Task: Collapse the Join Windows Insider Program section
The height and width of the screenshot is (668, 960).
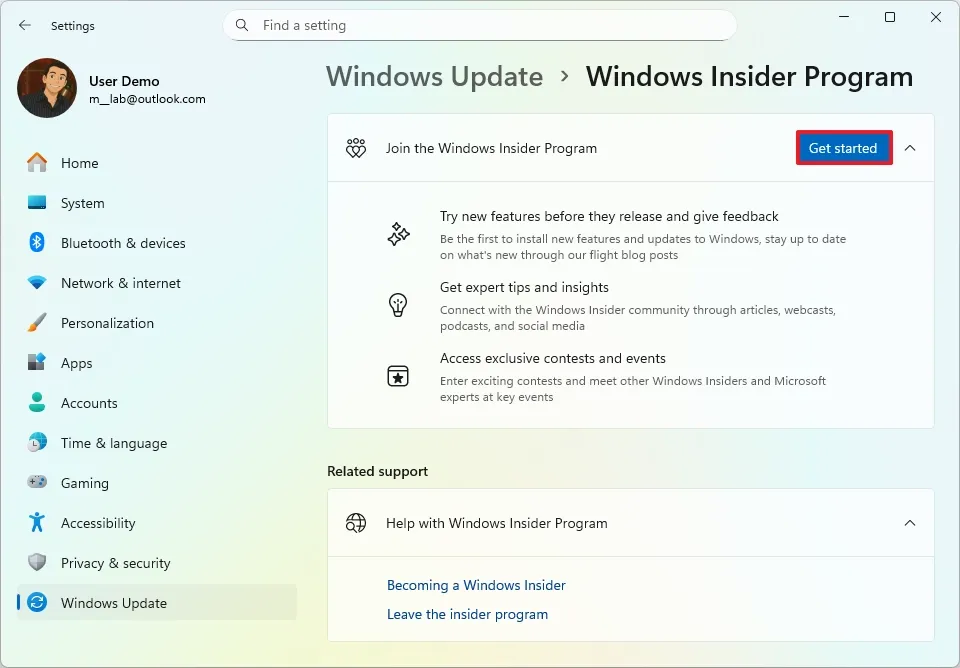Action: [910, 147]
